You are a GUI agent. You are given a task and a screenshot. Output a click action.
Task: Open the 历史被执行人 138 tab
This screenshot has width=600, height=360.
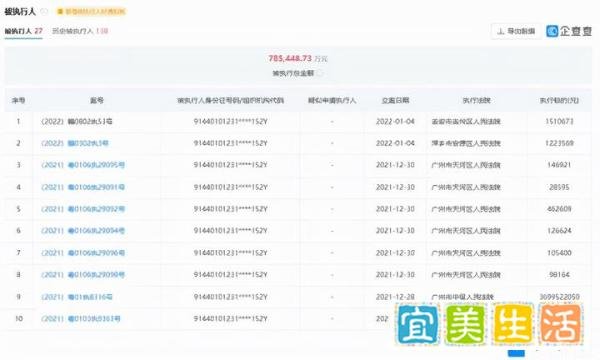tap(80, 31)
